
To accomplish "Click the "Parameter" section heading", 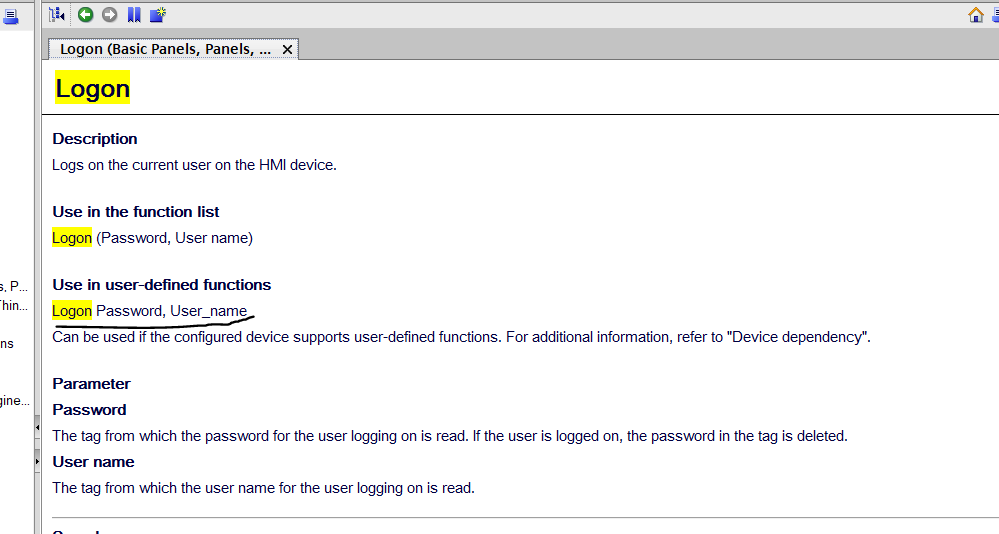I will [x=91, y=384].
